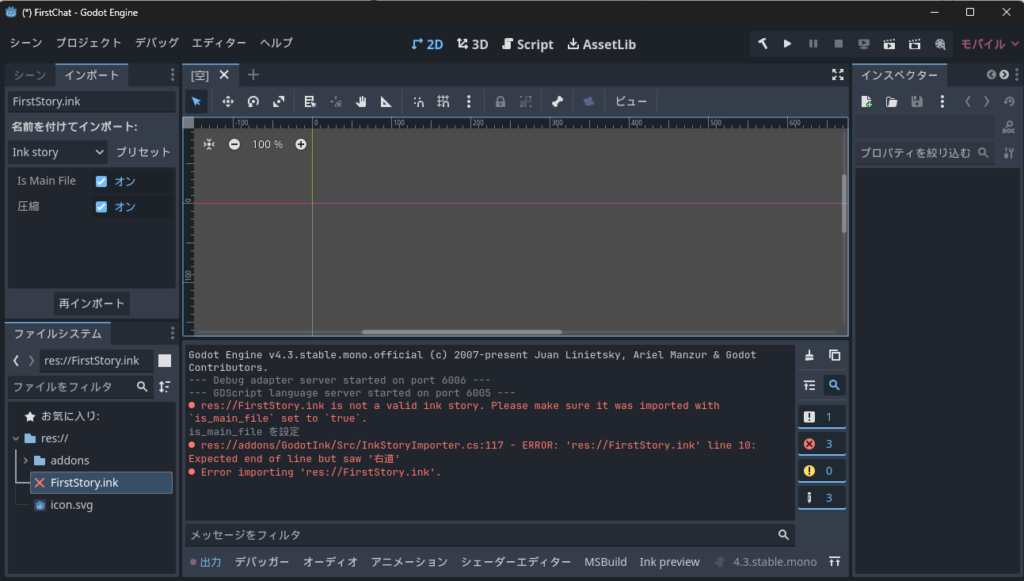Clear output with the broom icon
1024x581 pixels.
click(809, 356)
